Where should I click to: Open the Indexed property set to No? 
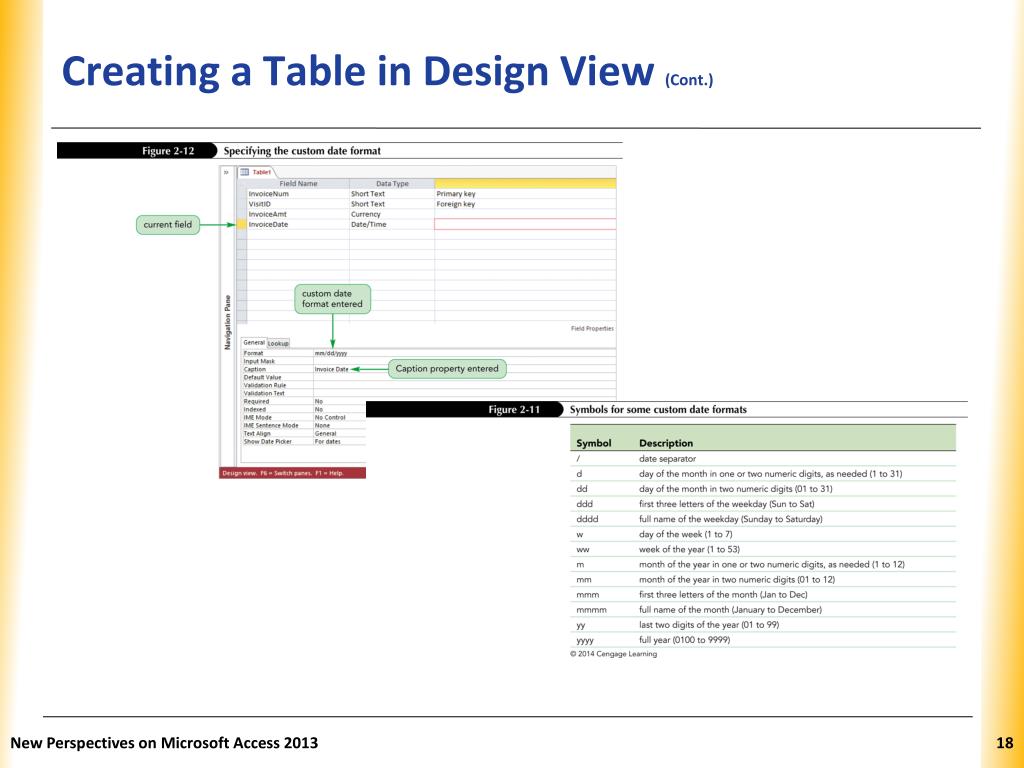(x=319, y=409)
